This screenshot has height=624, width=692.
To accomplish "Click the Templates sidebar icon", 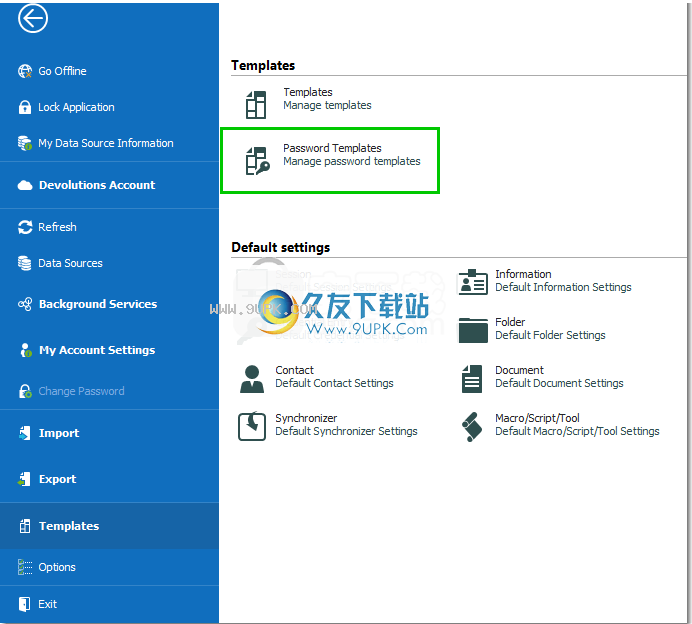I will (25, 526).
